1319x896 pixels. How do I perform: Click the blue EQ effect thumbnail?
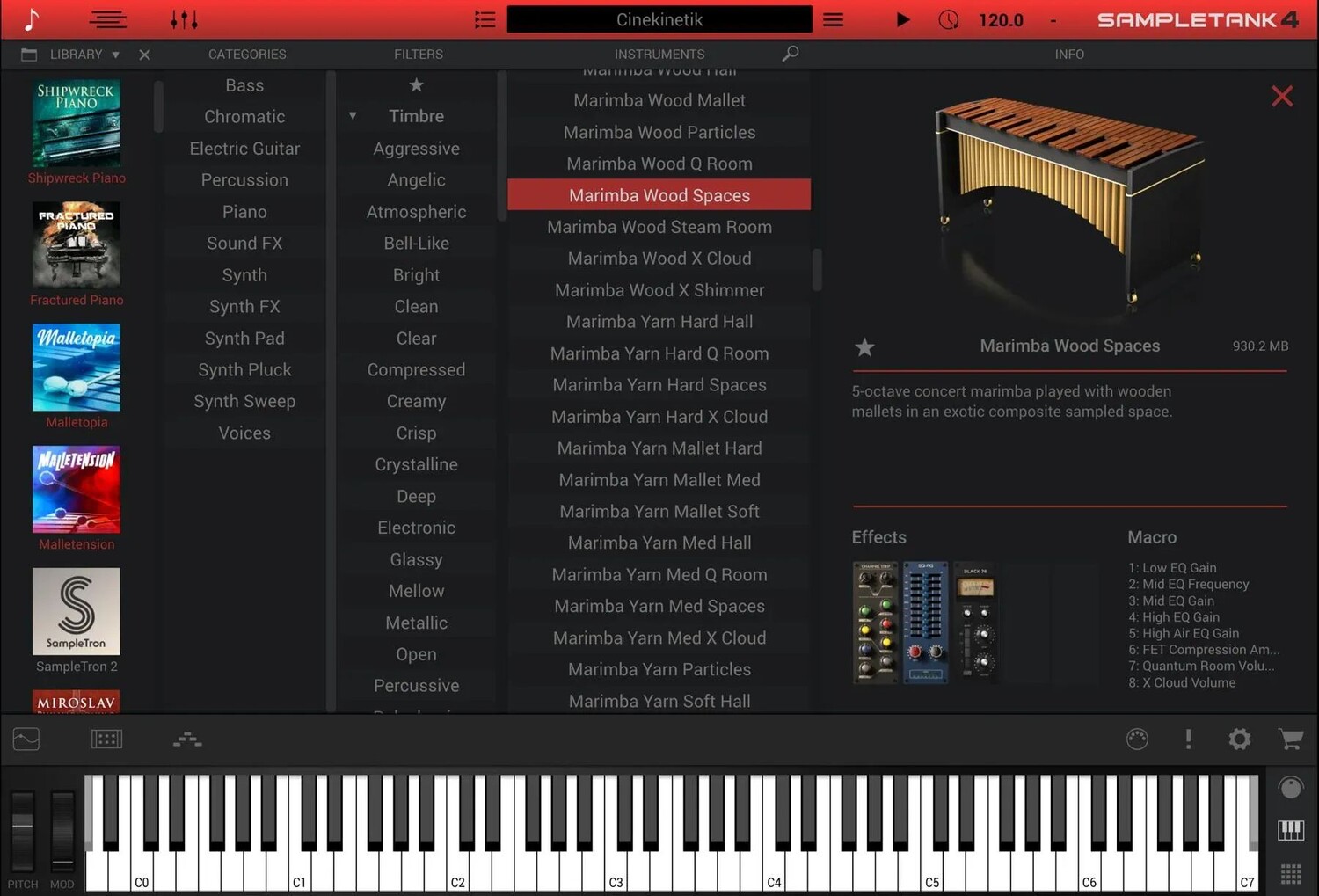pyautogui.click(x=926, y=623)
